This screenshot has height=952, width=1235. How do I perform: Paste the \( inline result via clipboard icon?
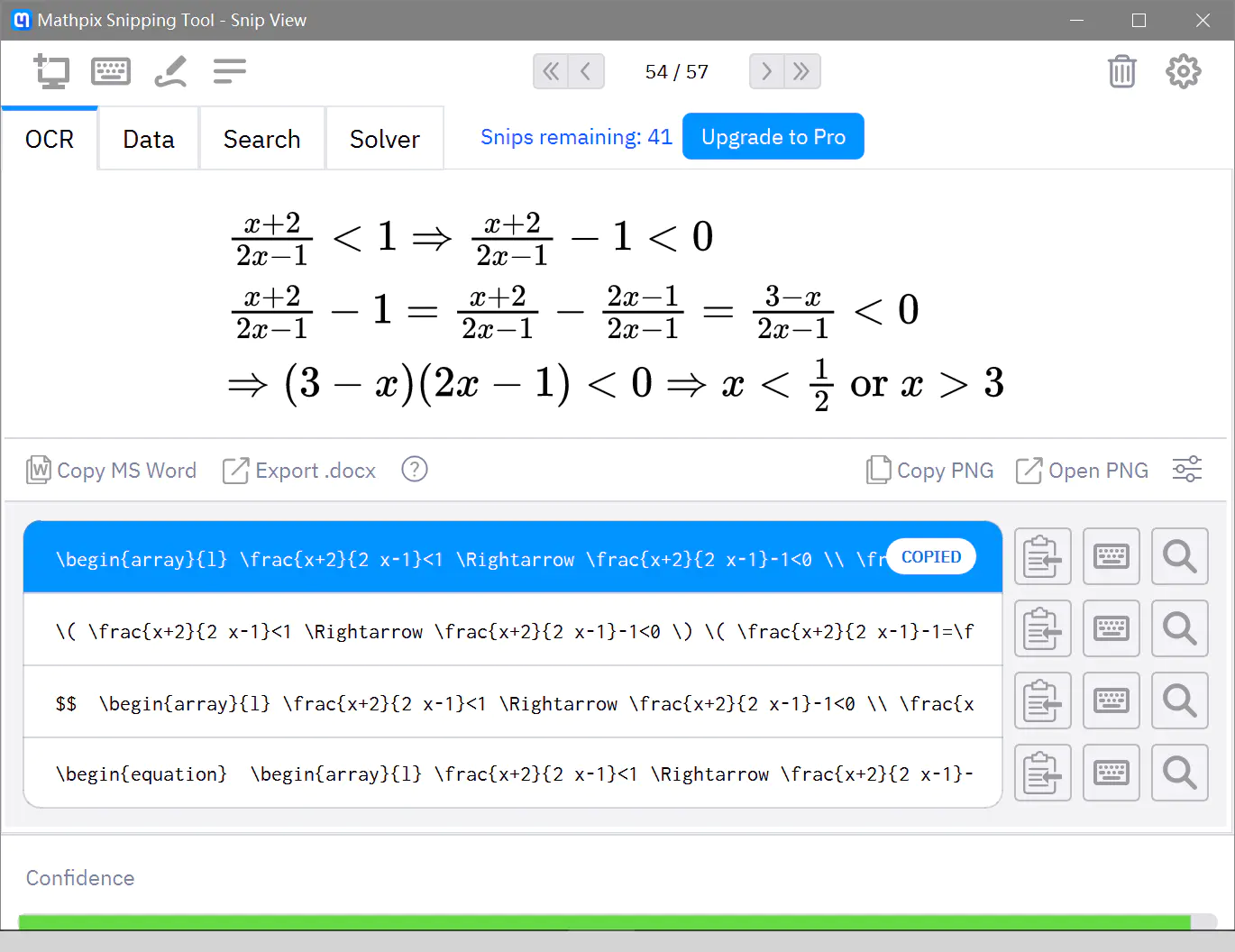point(1043,628)
